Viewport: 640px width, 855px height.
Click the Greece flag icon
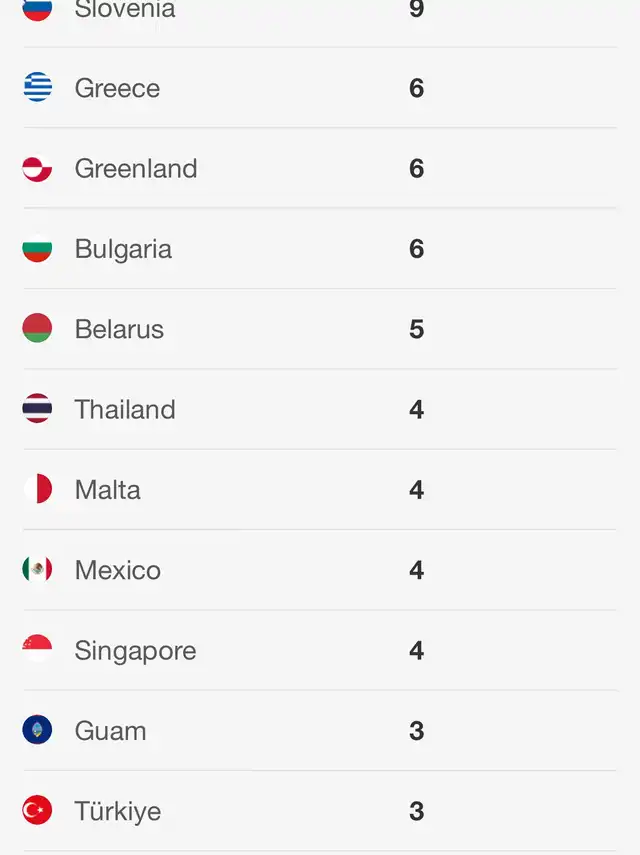coord(37,87)
